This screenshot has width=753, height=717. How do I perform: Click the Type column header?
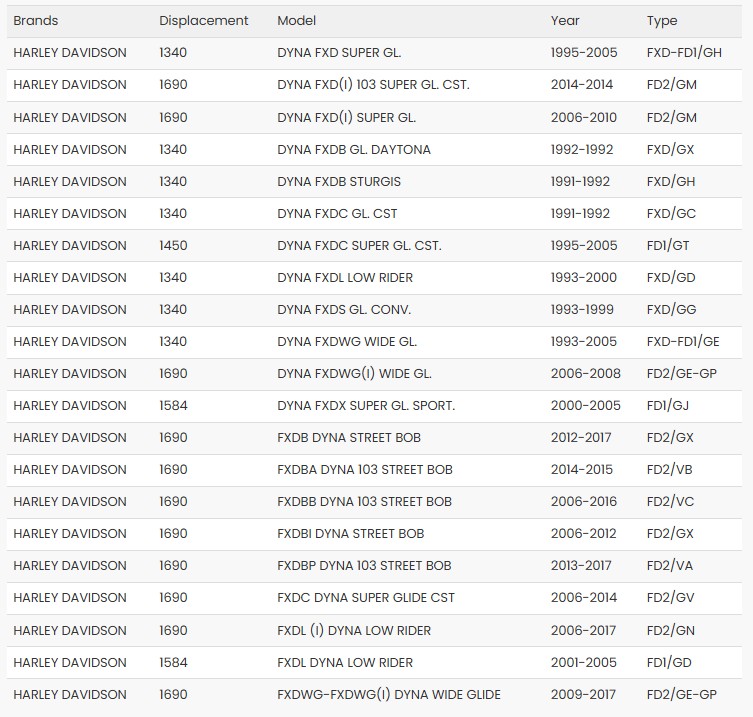point(661,21)
